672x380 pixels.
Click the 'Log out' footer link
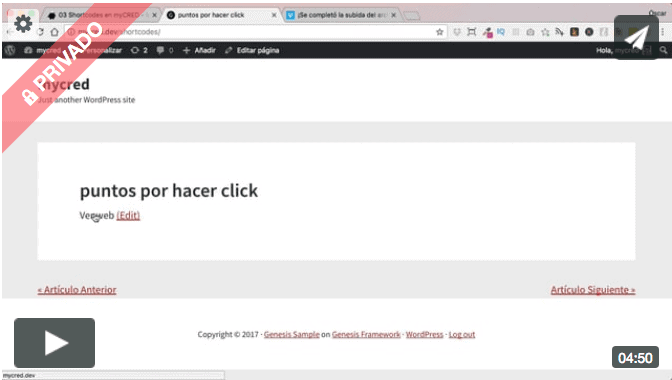tap(462, 334)
